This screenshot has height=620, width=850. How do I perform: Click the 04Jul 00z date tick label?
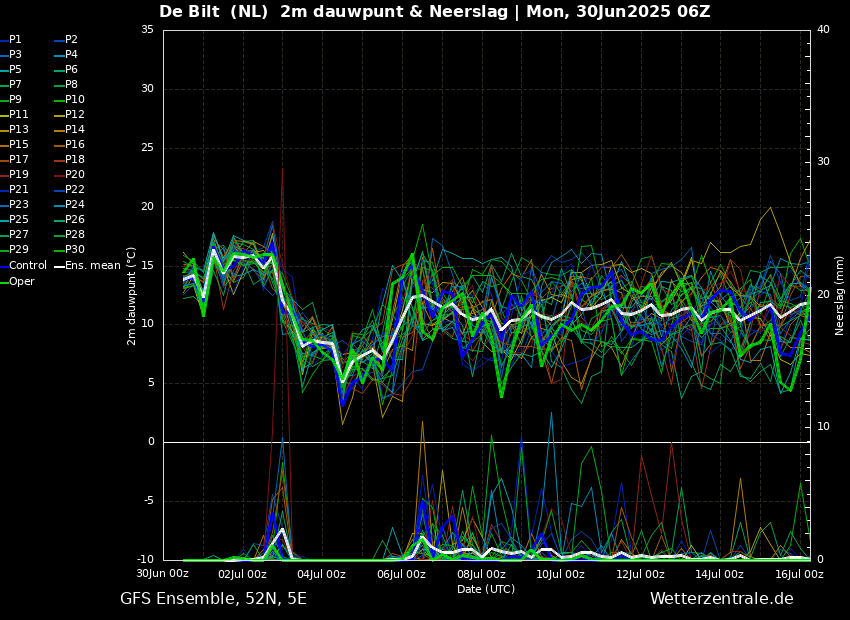pos(321,574)
